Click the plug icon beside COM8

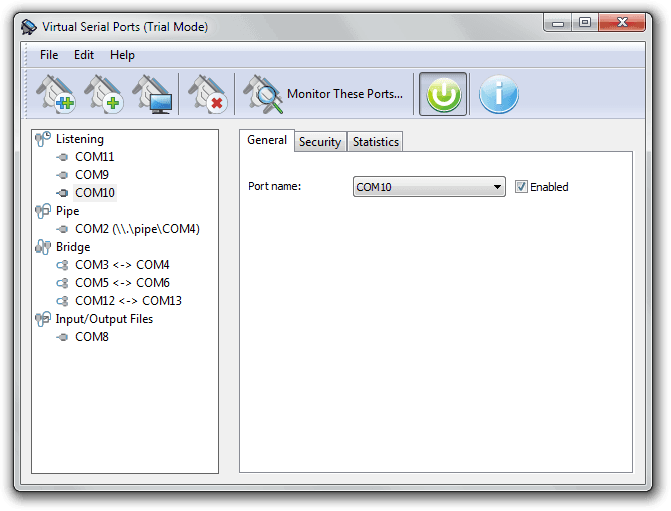click(x=62, y=337)
